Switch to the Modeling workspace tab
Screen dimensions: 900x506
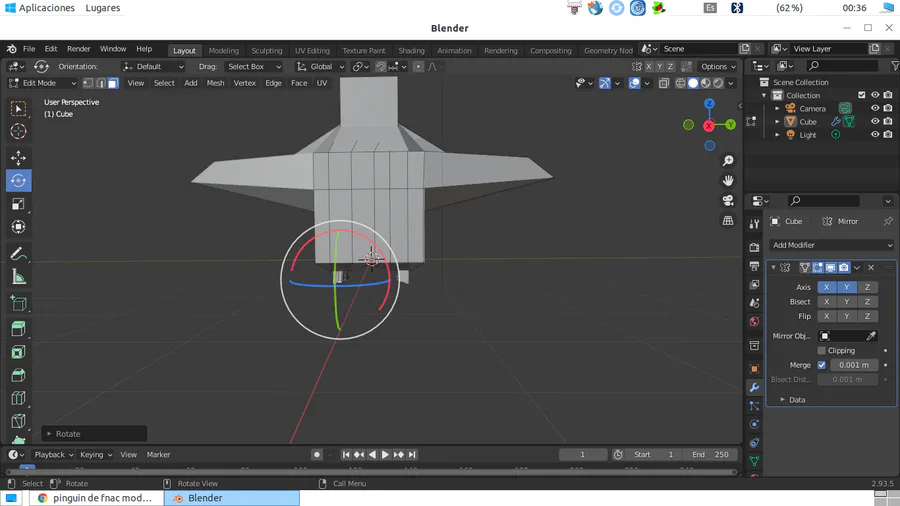click(x=223, y=50)
